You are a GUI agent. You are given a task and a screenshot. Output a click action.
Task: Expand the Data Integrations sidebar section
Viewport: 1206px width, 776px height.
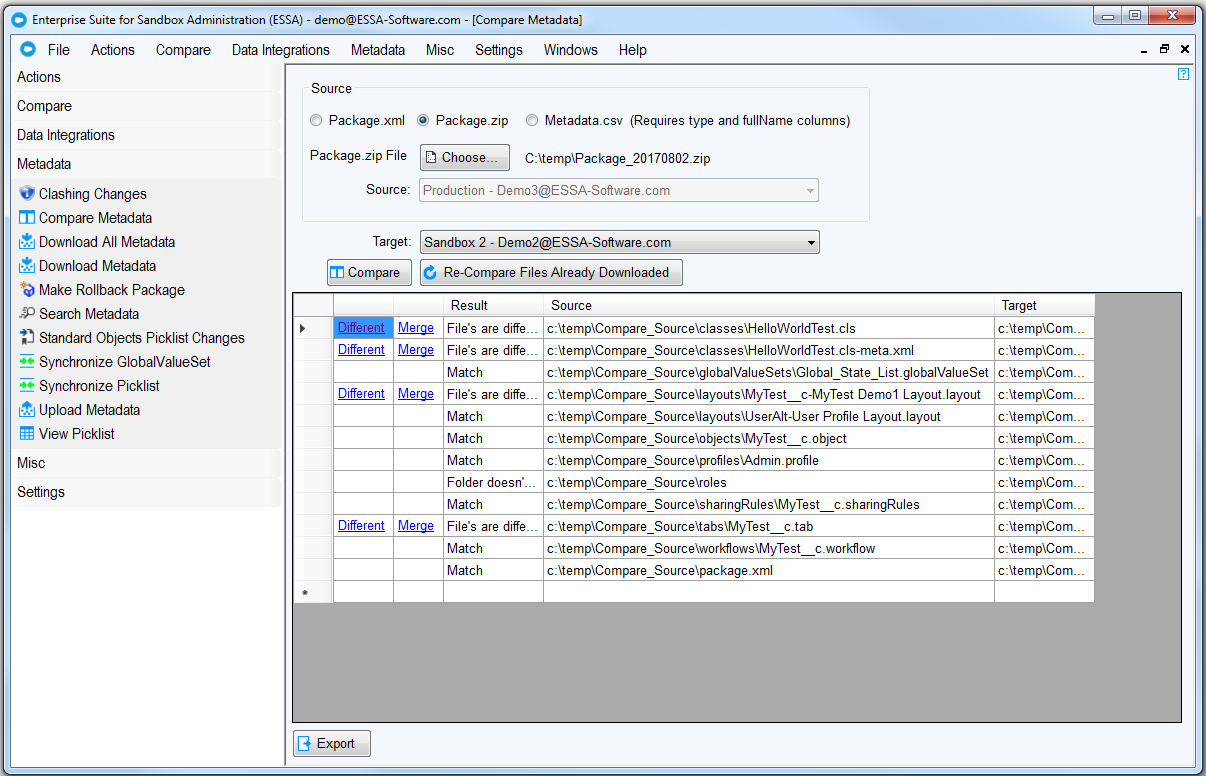tap(146, 135)
